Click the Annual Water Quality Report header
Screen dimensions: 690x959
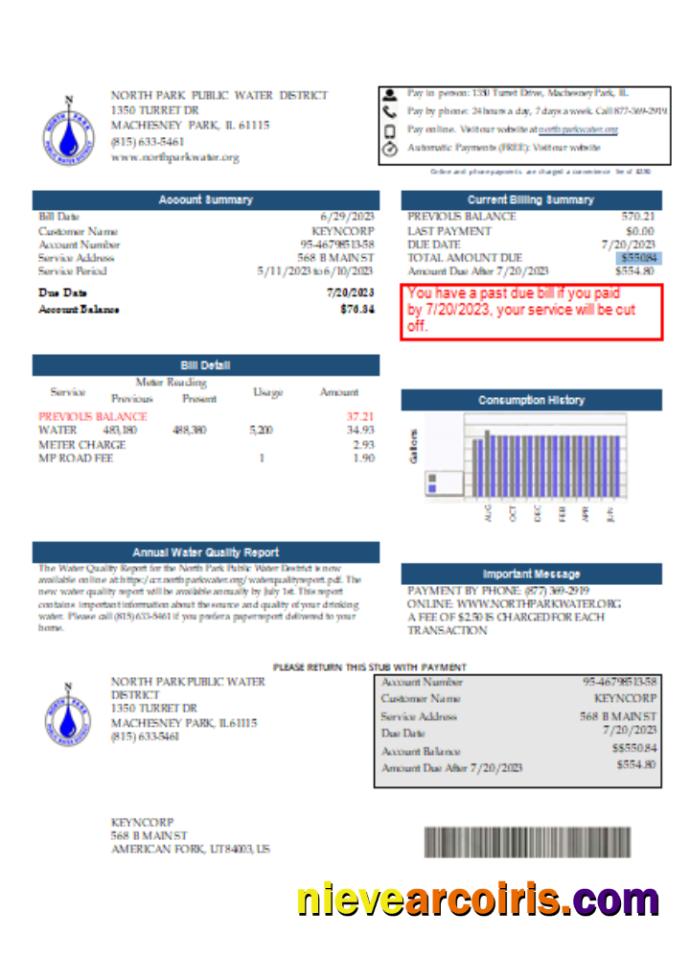coord(205,552)
